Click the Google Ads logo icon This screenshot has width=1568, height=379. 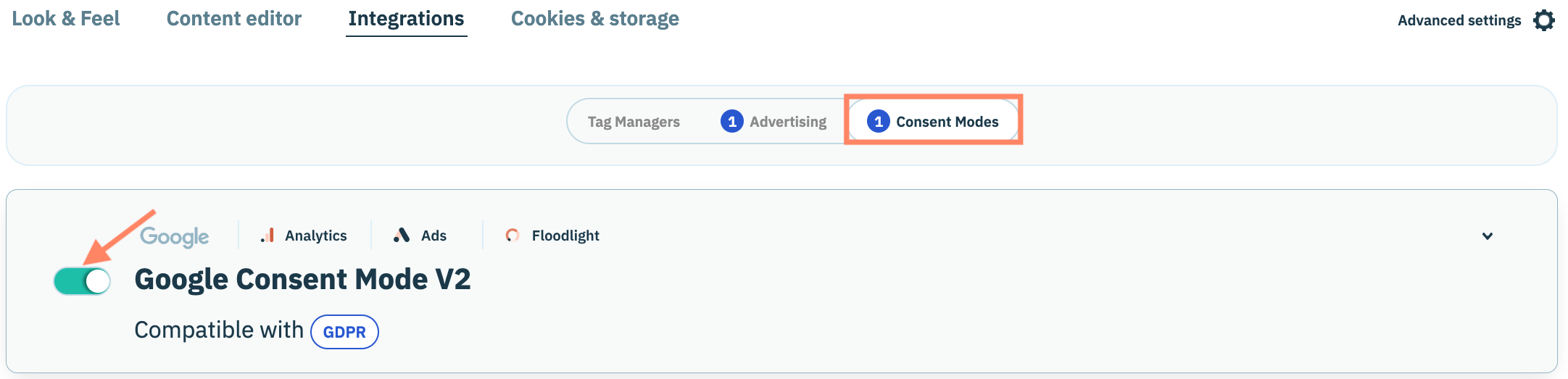(401, 235)
